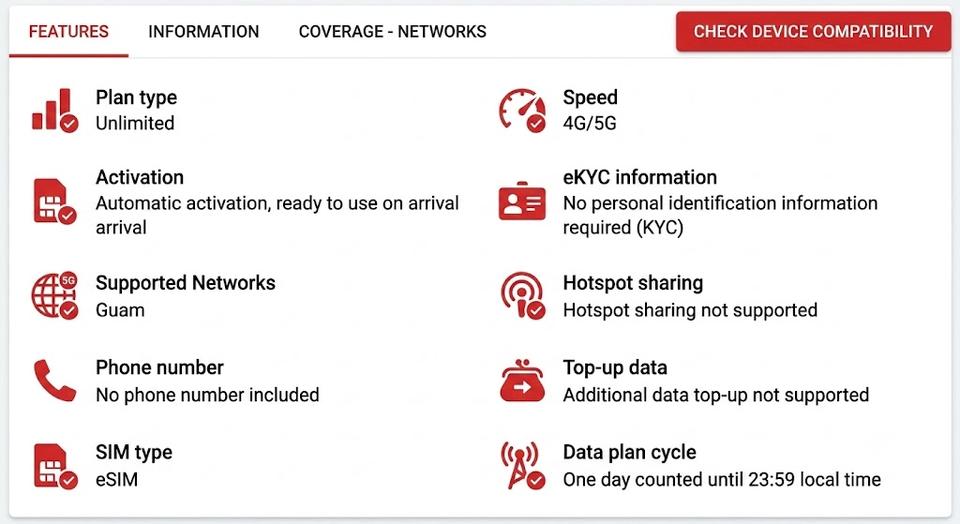This screenshot has height=524, width=960.
Task: Click the Activation SIM card icon
Action: [x=55, y=201]
